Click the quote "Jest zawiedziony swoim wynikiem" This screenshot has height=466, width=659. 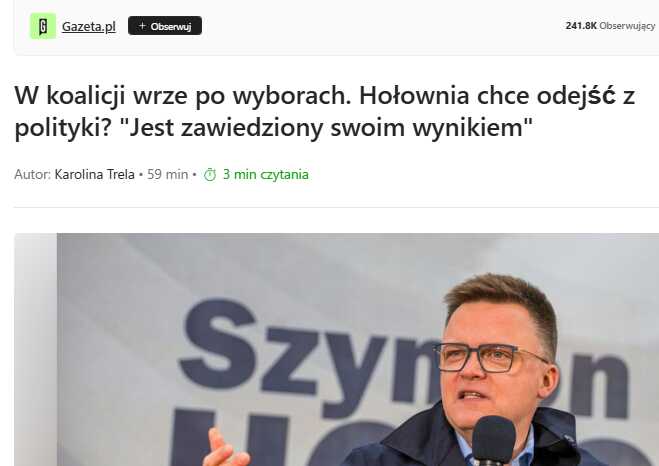point(326,128)
